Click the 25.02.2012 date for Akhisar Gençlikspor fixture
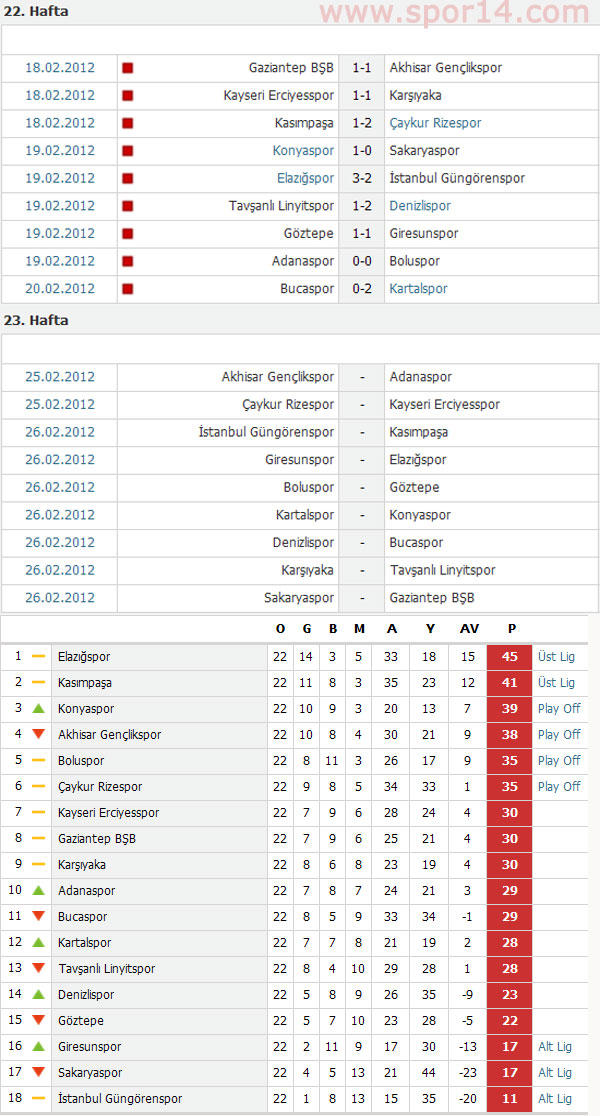This screenshot has height=1116, width=600. 60,377
